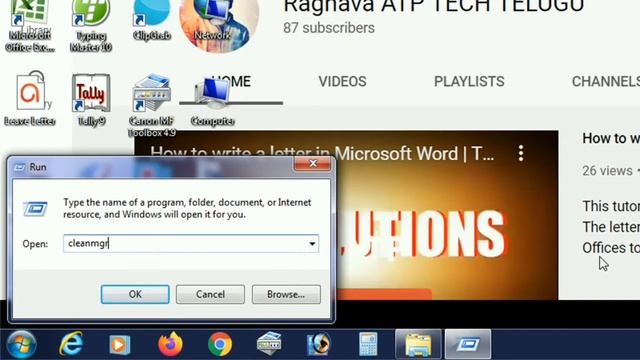This screenshot has width=640, height=360.
Task: Click the 26 views text
Action: pos(607,171)
